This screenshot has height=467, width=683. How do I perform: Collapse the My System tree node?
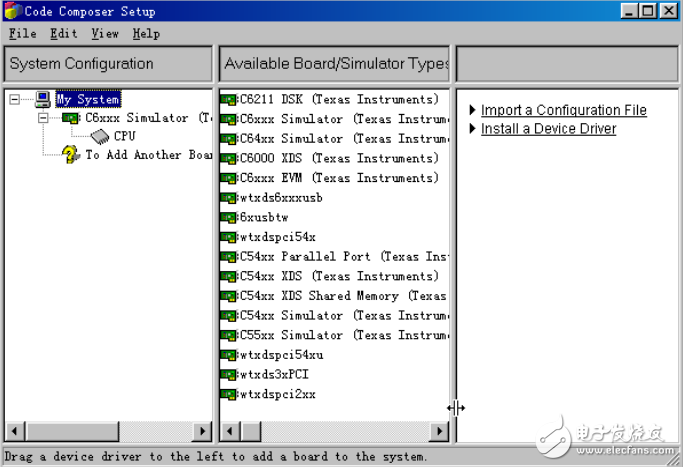[x=15, y=99]
